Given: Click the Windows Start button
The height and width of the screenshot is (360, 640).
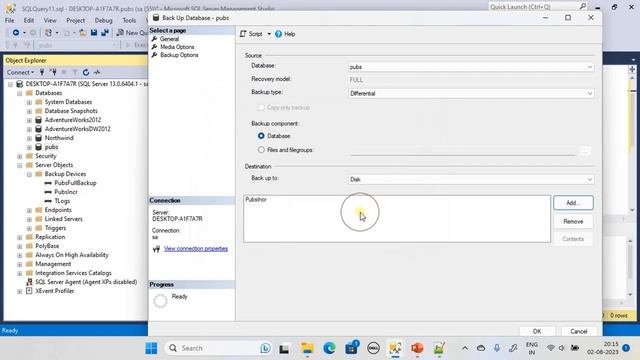Looking at the screenshot, I should tap(151, 348).
